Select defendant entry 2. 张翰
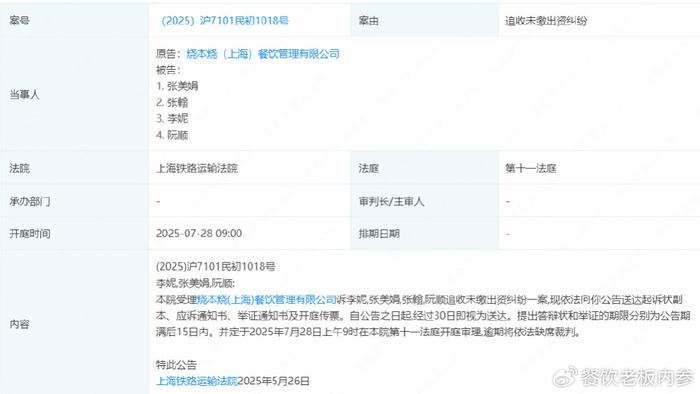 coord(172,102)
